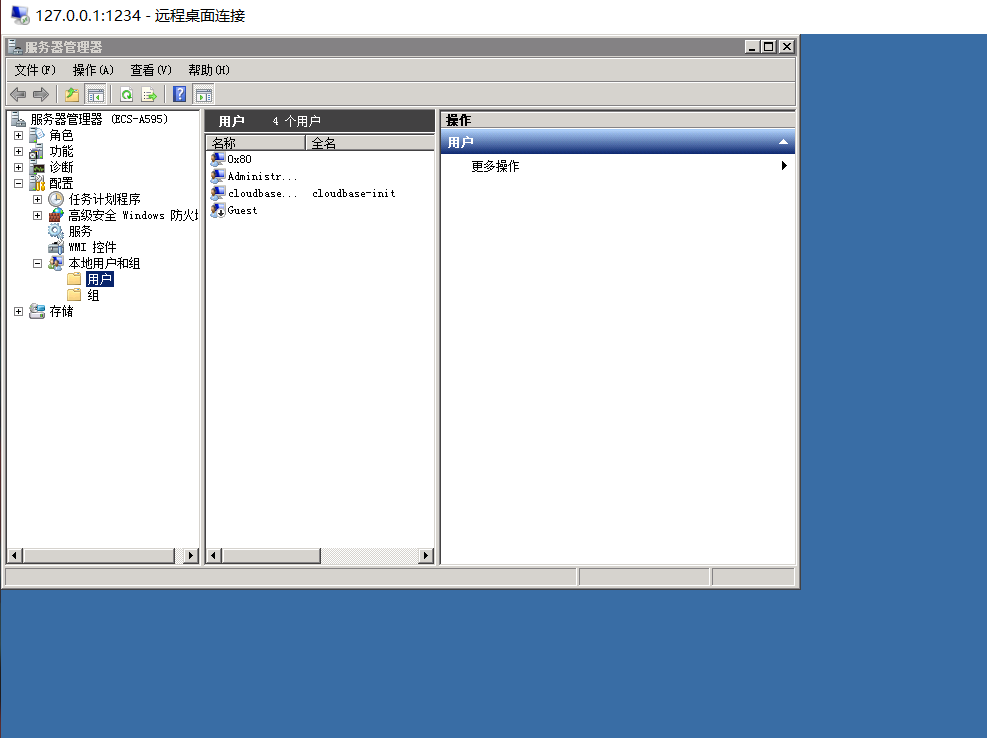
Task: Sort by the 名称 column header
Action: 256,143
